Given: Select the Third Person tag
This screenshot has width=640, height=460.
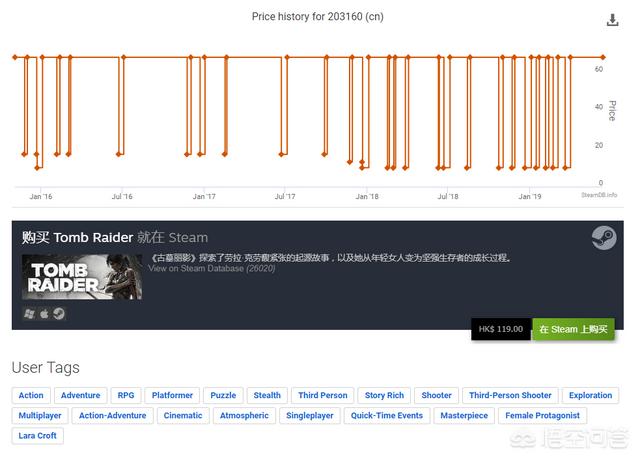Looking at the screenshot, I should coord(323,396).
